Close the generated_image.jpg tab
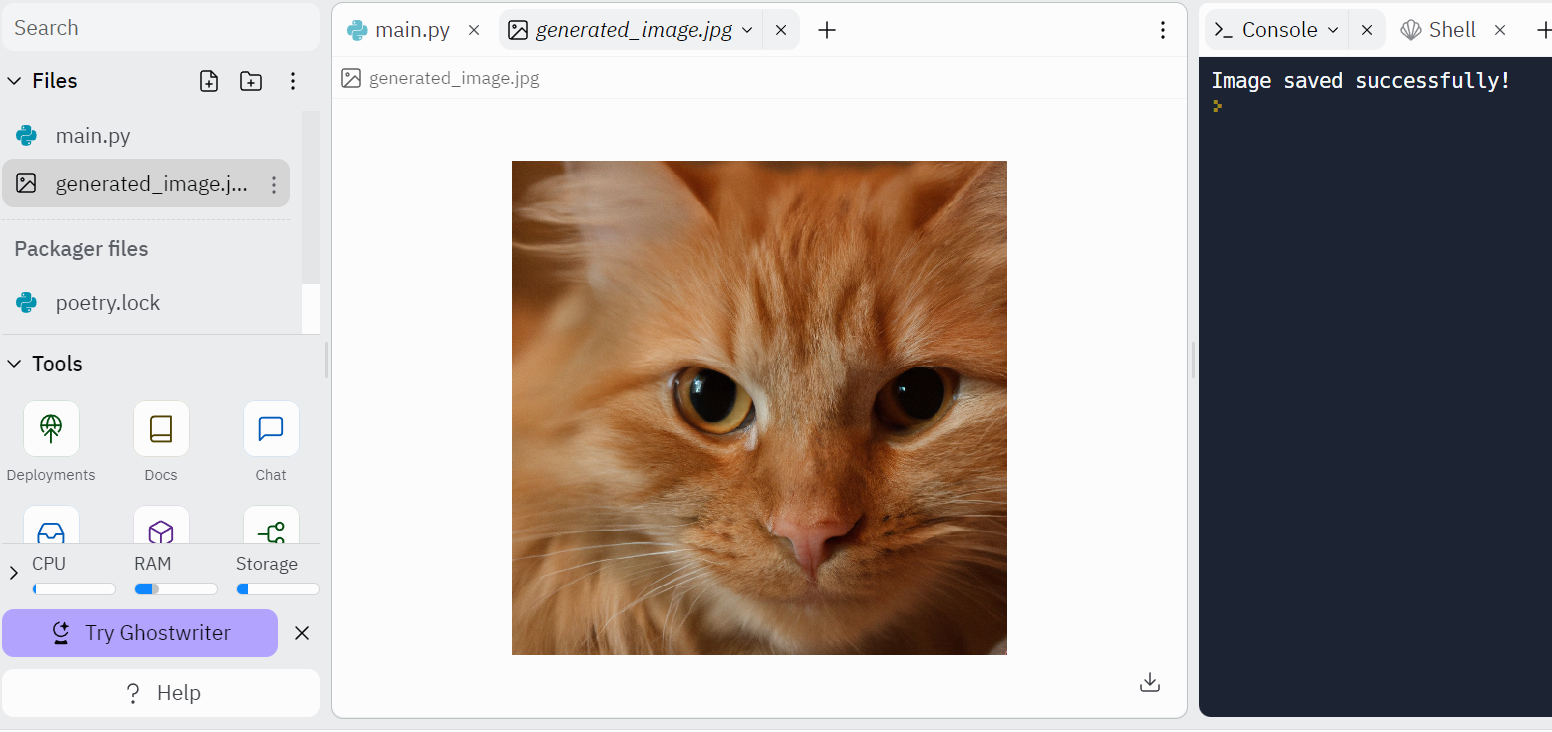This screenshot has height=732, width=1552. [781, 30]
